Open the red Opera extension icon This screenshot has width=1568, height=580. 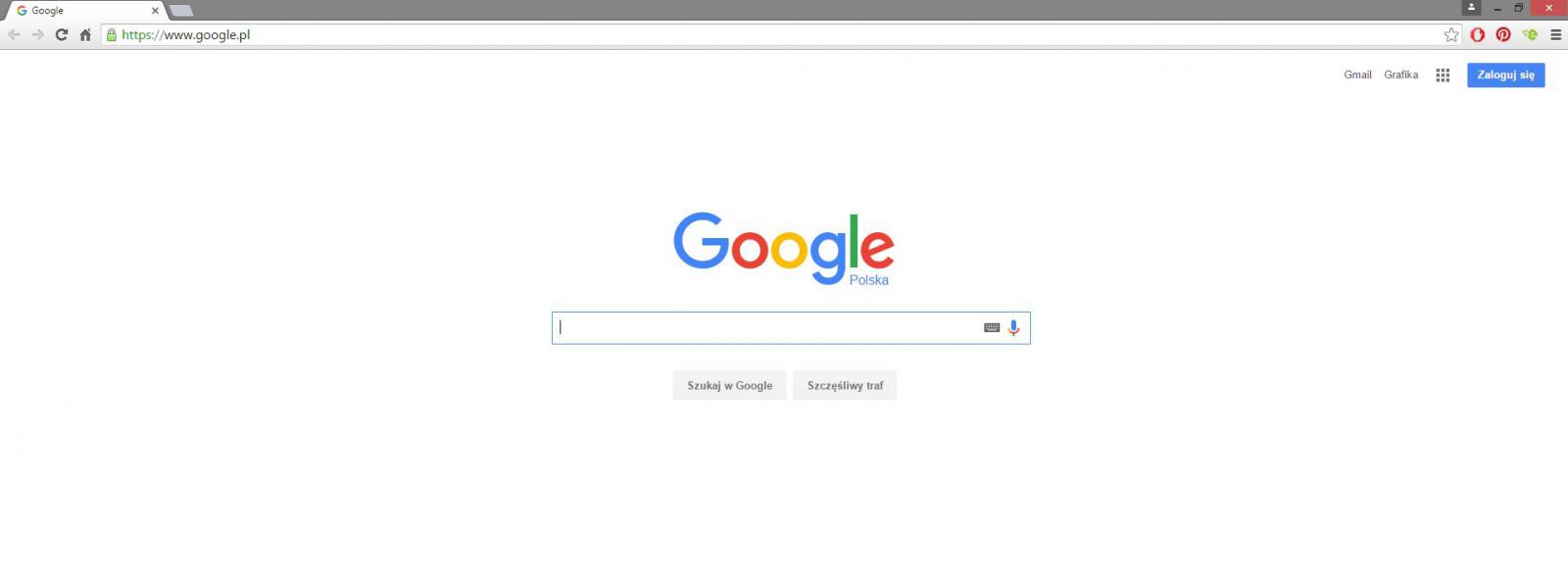[1478, 34]
